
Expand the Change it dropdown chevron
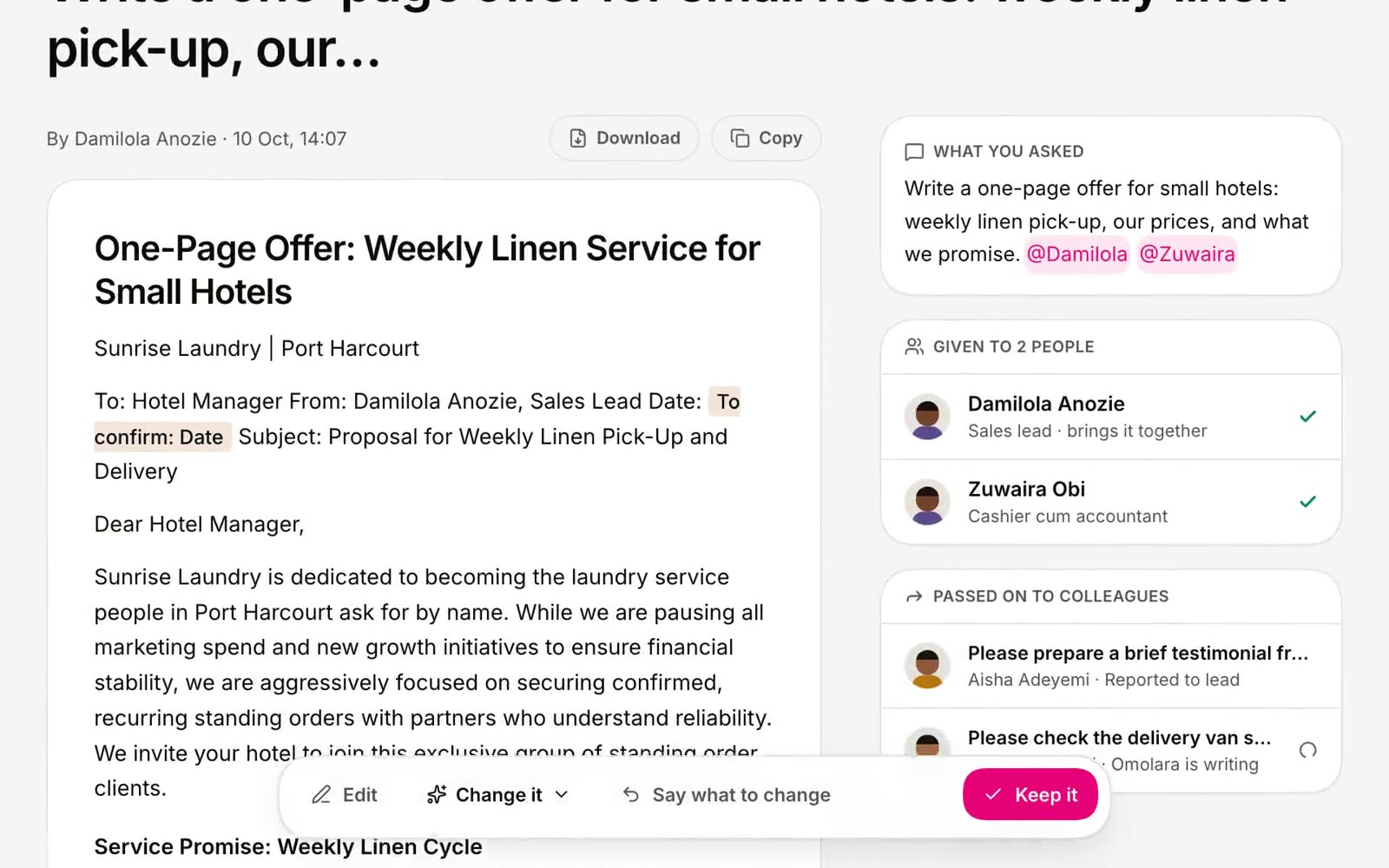[562, 795]
